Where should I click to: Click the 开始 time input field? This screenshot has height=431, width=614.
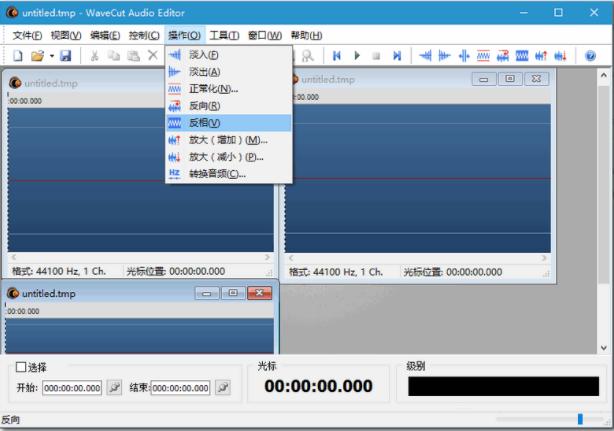72,388
